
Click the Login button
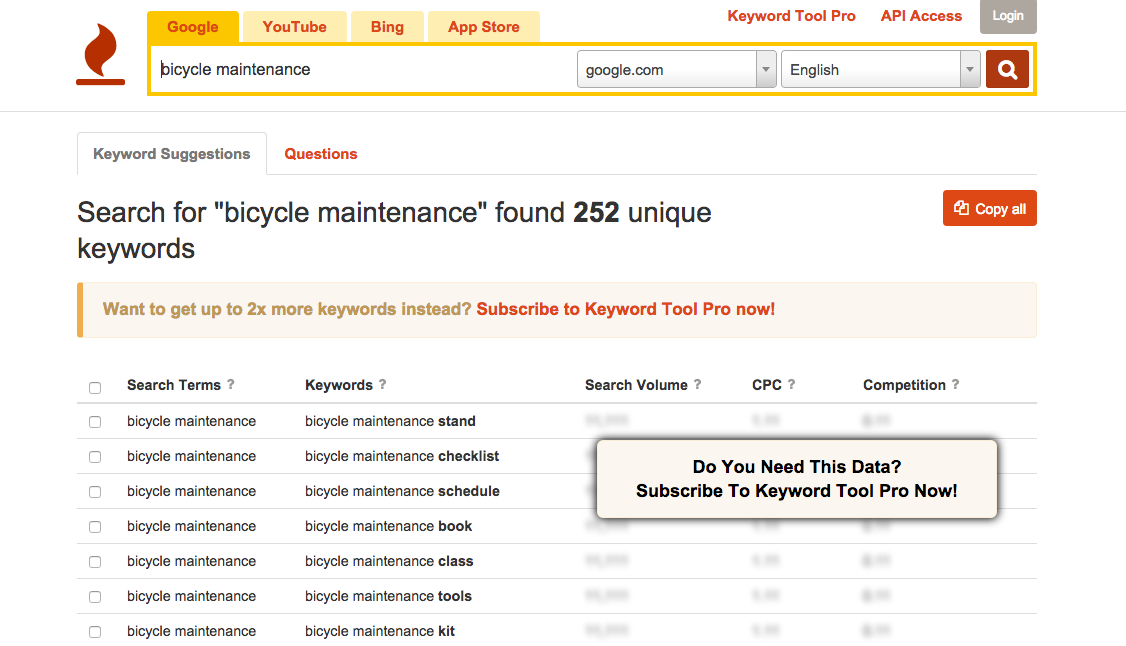point(1007,16)
